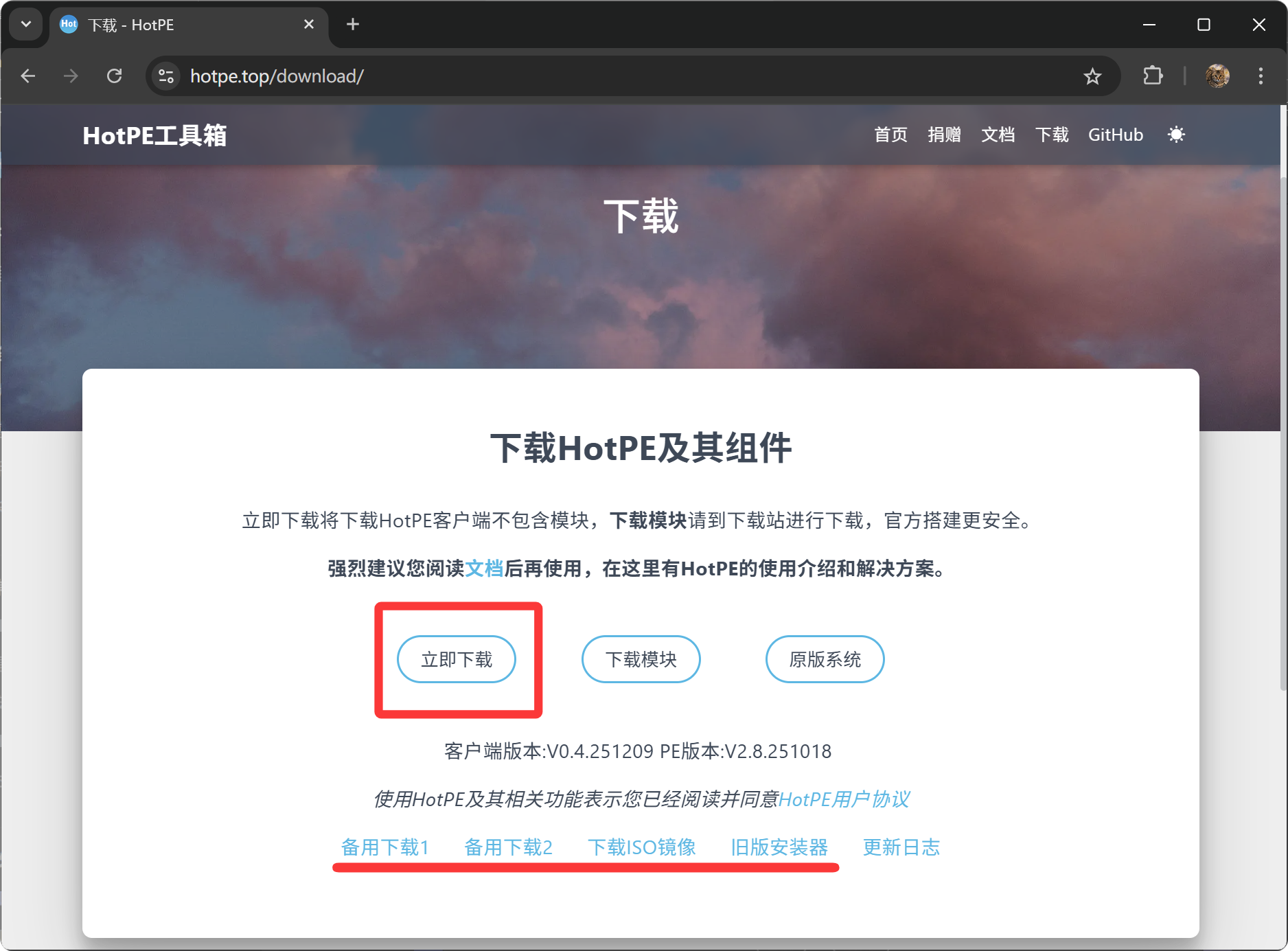This screenshot has width=1288, height=951.
Task: Open a new tab with the plus icon
Action: (353, 25)
